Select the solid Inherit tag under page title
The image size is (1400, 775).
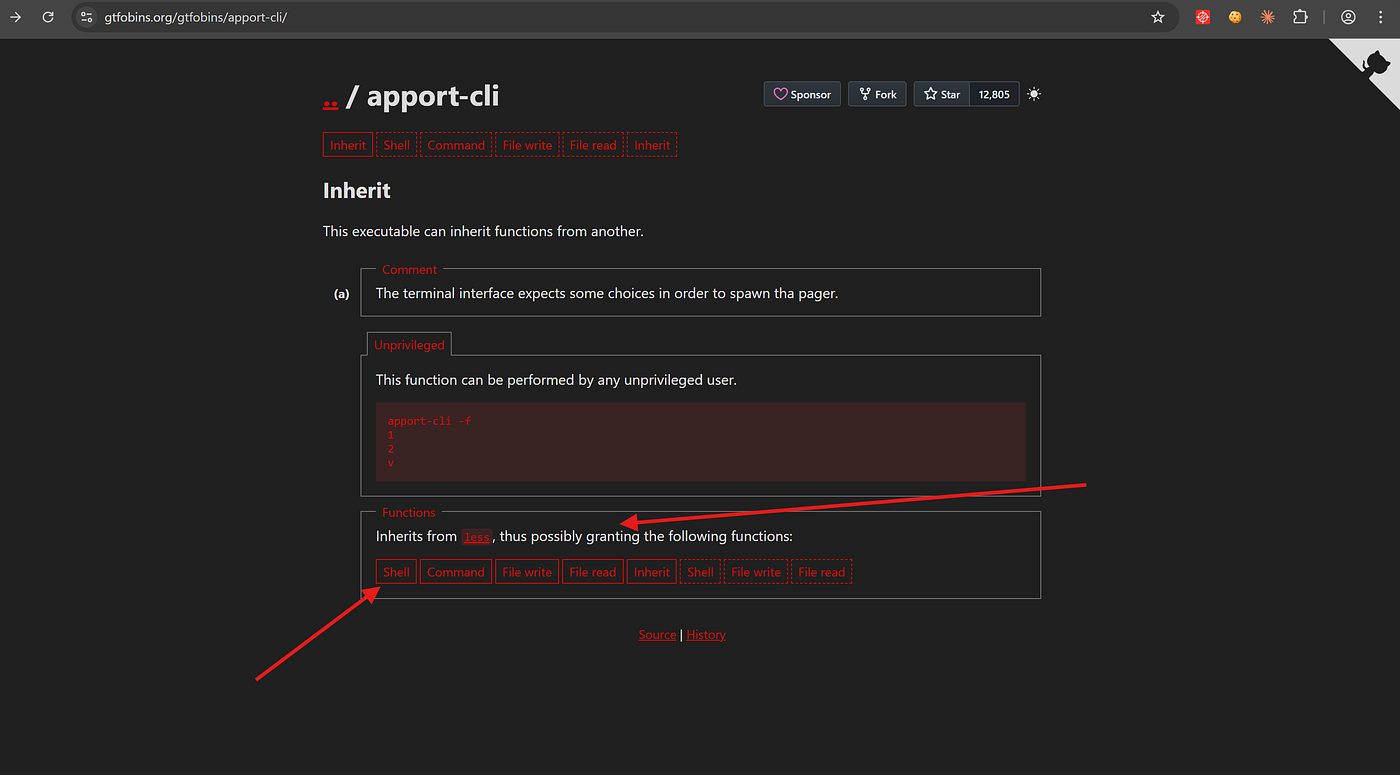[x=348, y=145]
